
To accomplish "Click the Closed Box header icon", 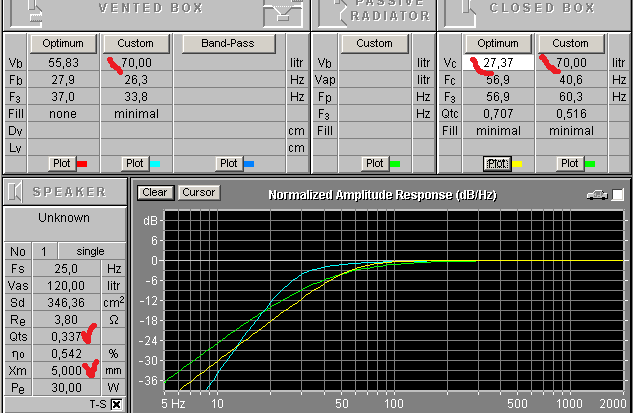I will [460, 13].
